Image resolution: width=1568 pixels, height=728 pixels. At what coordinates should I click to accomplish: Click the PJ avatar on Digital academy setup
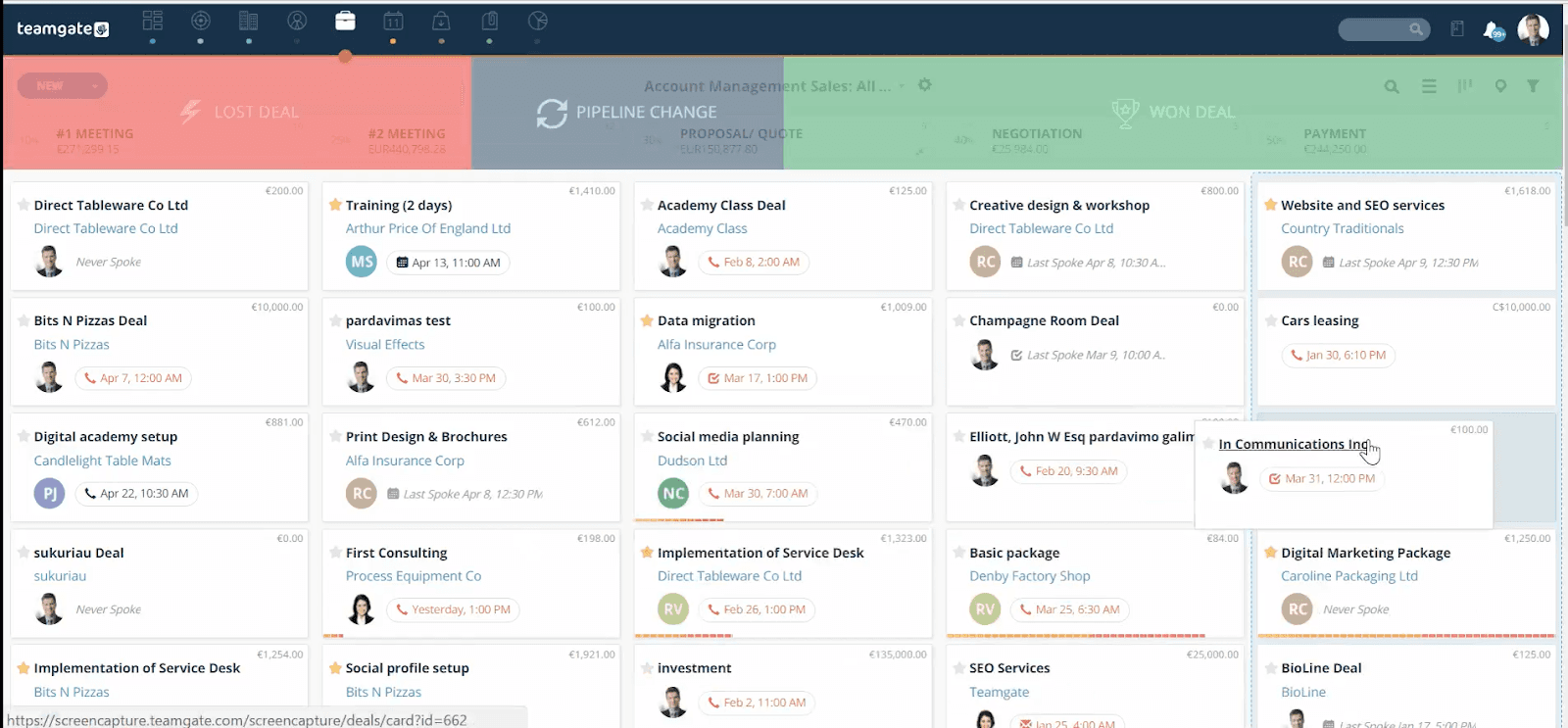(49, 493)
